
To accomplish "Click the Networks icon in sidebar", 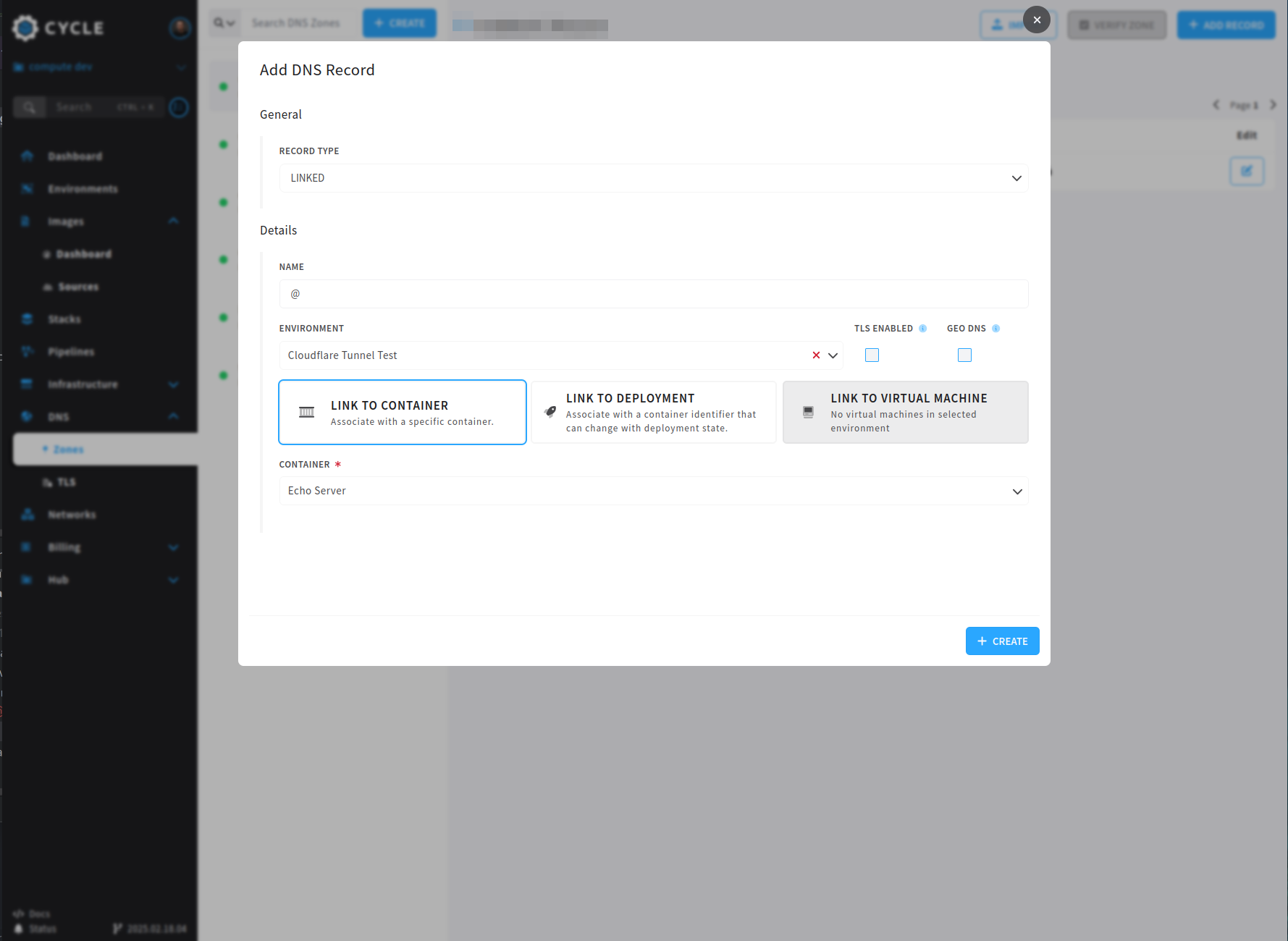I will tap(28, 515).
